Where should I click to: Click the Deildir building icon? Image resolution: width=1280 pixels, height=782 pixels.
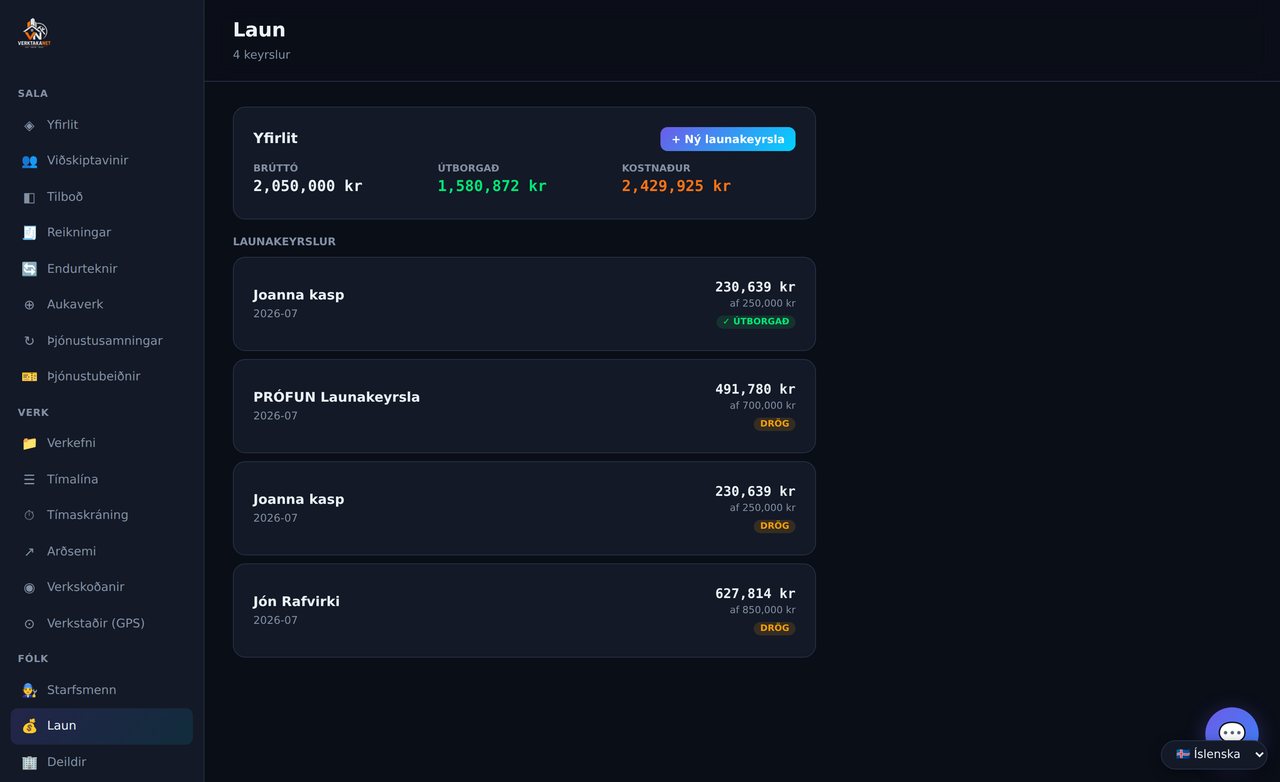[x=29, y=762]
